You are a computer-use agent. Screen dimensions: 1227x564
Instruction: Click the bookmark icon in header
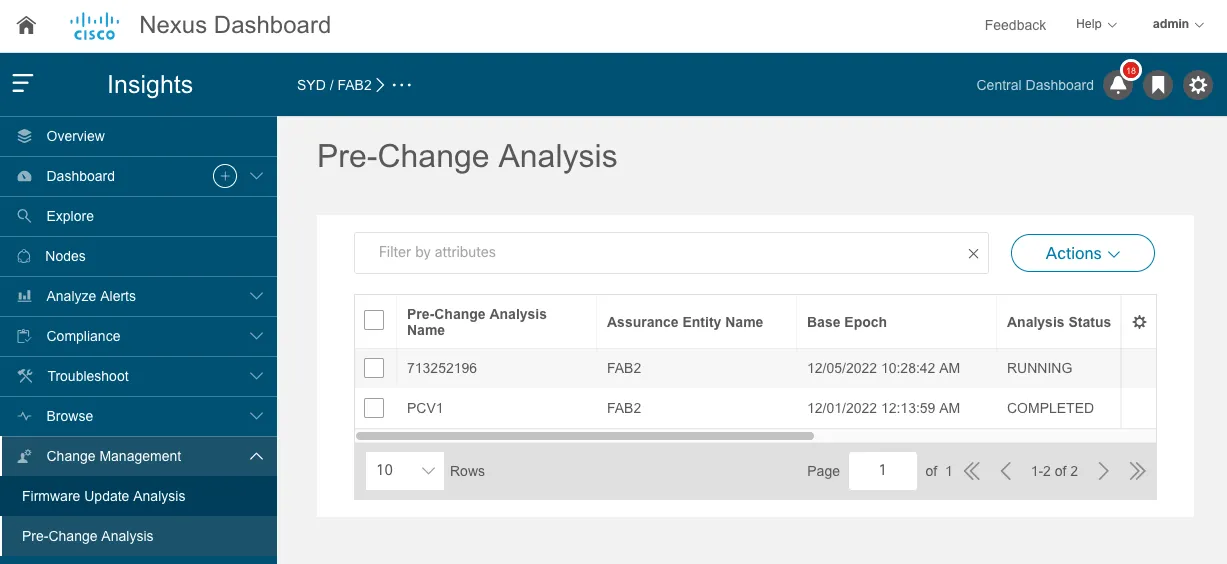click(1158, 85)
